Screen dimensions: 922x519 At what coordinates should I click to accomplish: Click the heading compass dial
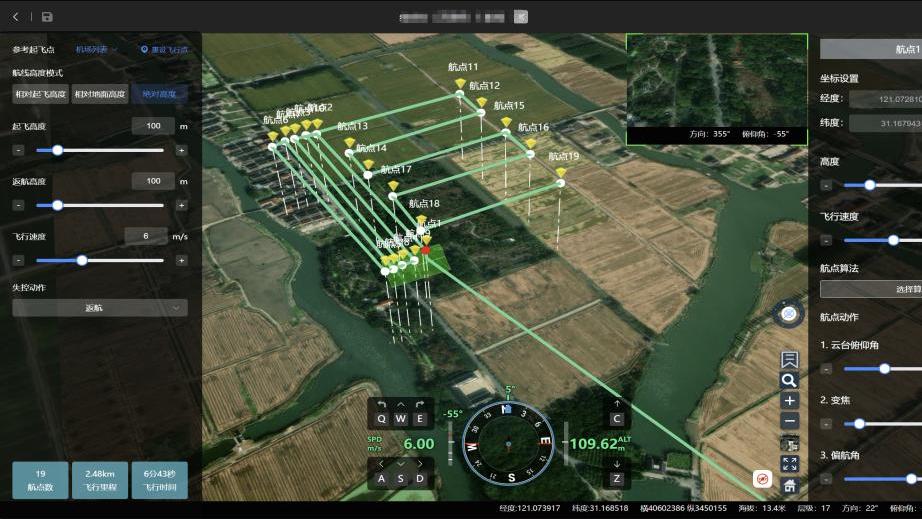tap(508, 444)
